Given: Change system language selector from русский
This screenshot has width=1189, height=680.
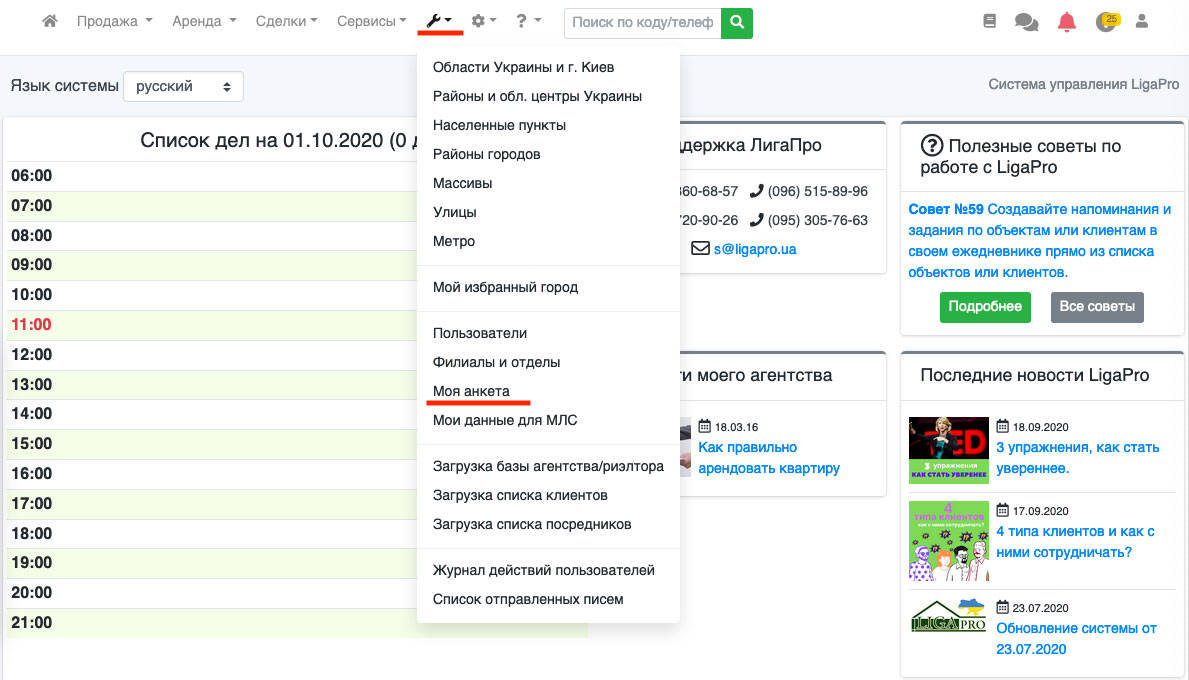Looking at the screenshot, I should click(x=183, y=87).
